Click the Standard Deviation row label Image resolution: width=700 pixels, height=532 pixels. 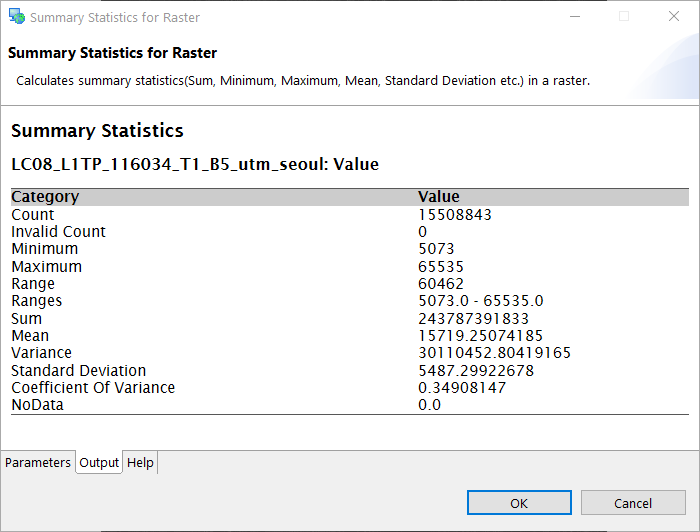[x=78, y=371]
